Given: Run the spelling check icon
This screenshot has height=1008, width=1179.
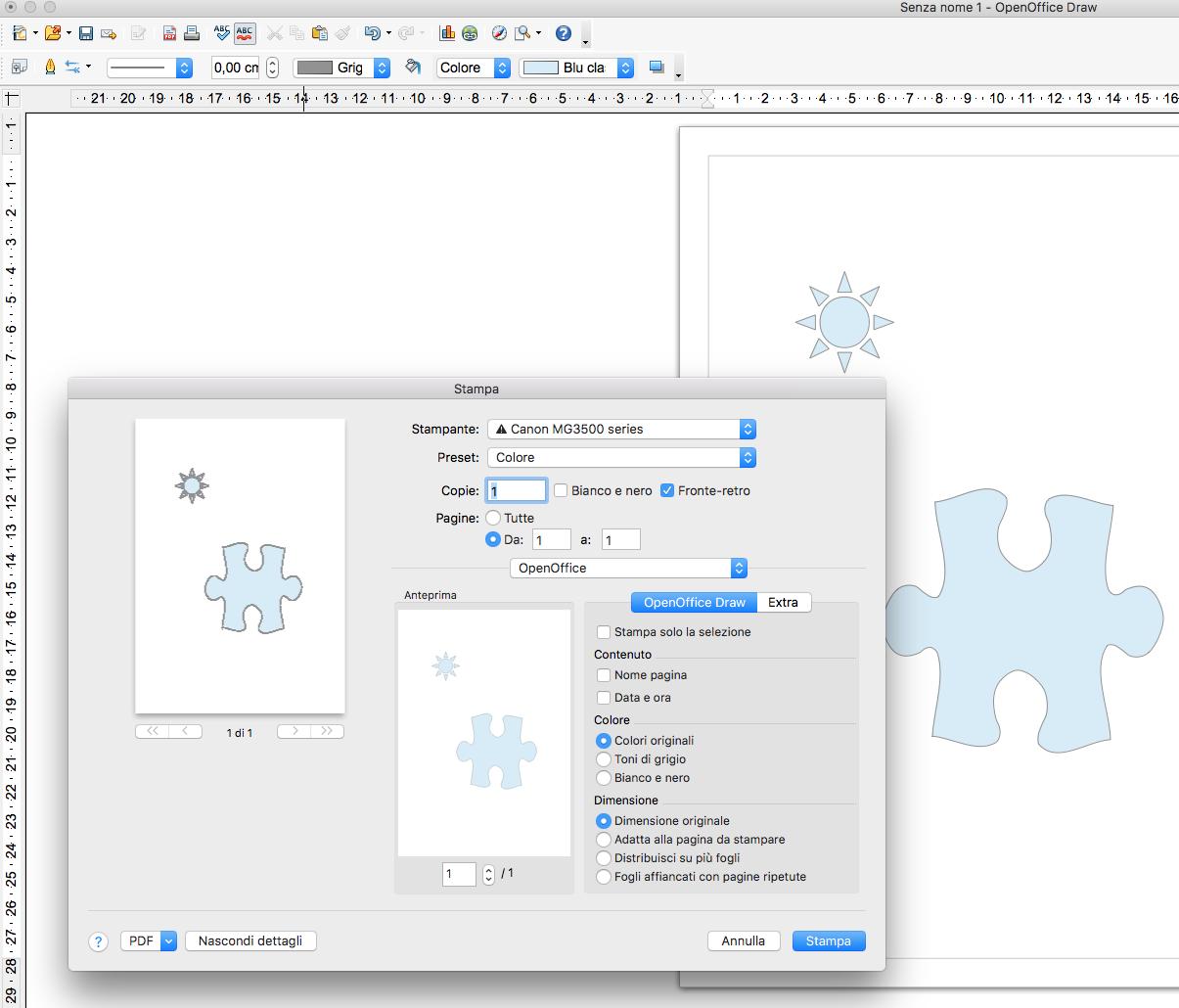Looking at the screenshot, I should point(222,33).
